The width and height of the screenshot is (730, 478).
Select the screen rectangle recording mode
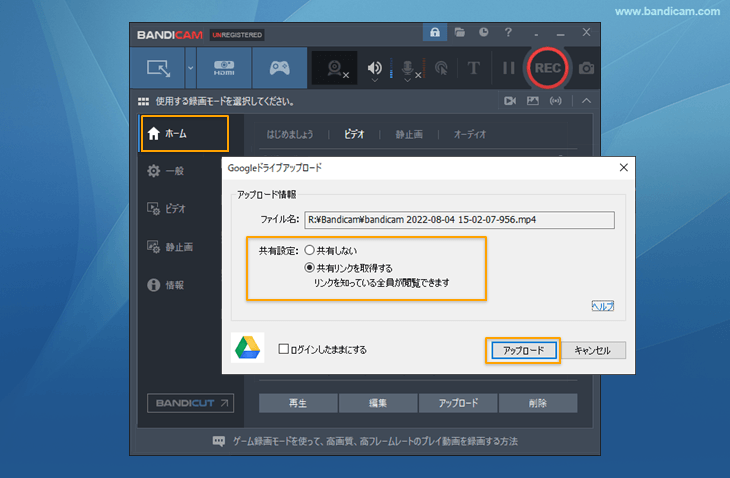pos(158,68)
